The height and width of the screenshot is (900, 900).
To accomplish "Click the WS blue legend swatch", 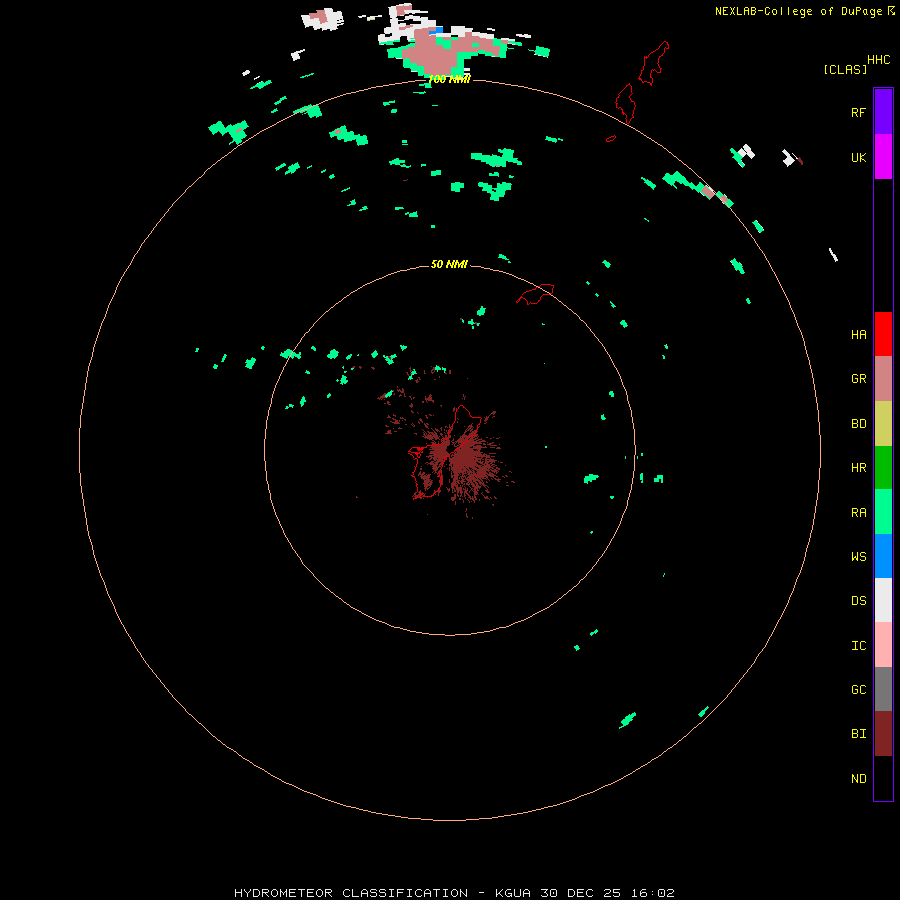I will pyautogui.click(x=883, y=556).
